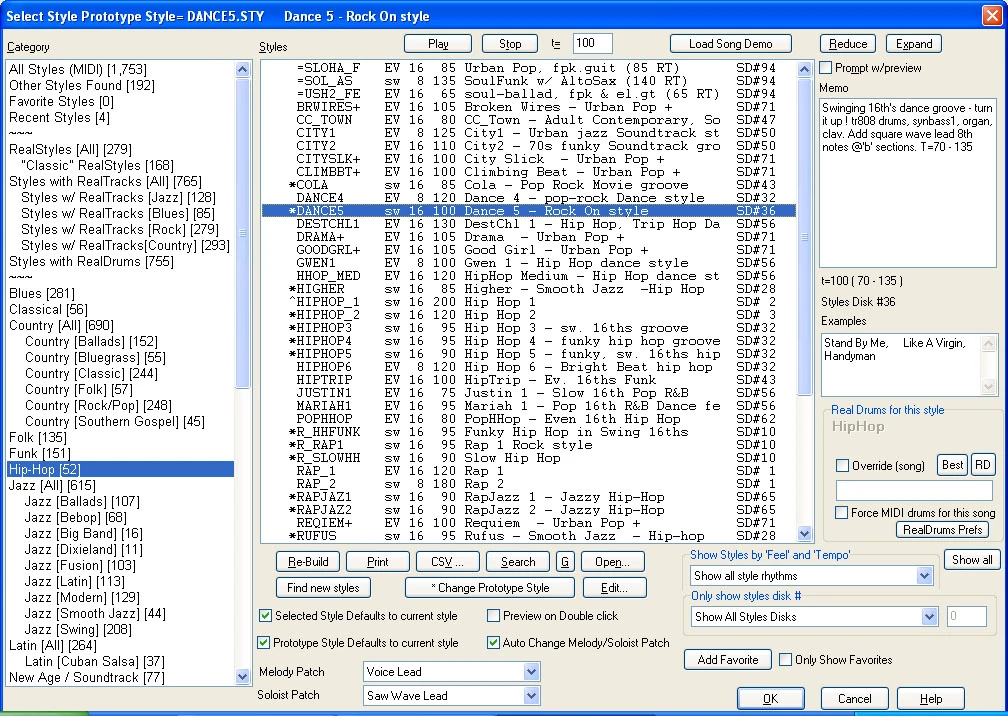This screenshot has width=1008, height=716.
Task: Select HIPHOP_1 style in the list
Action: 328,302
